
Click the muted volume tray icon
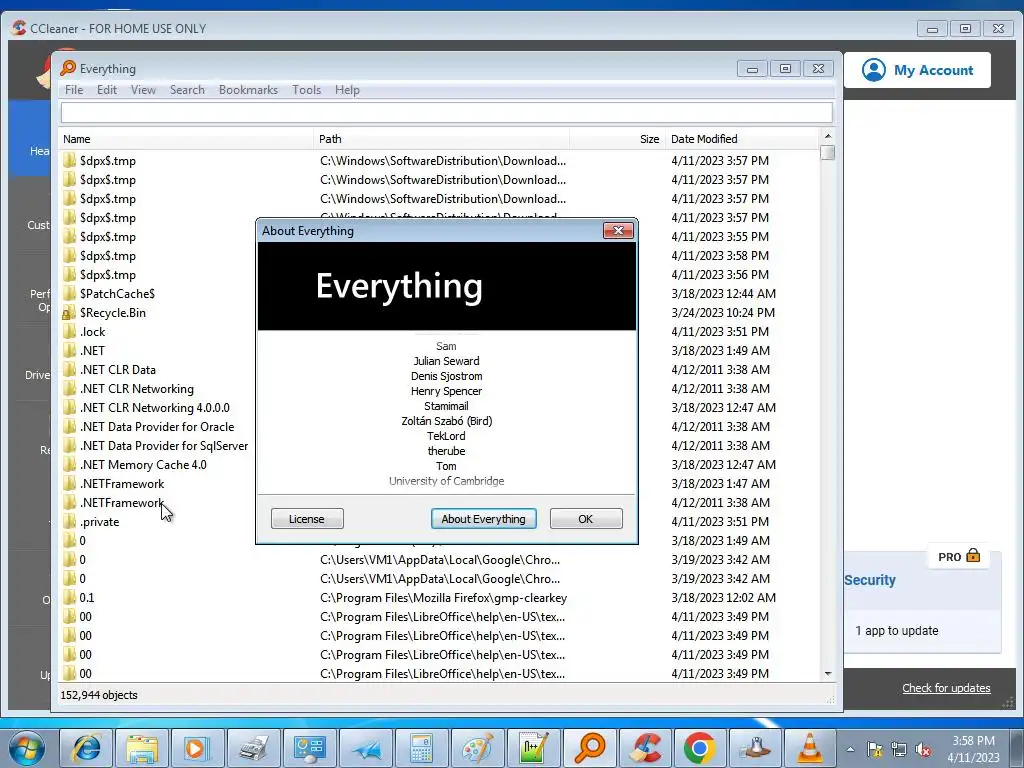(923, 750)
